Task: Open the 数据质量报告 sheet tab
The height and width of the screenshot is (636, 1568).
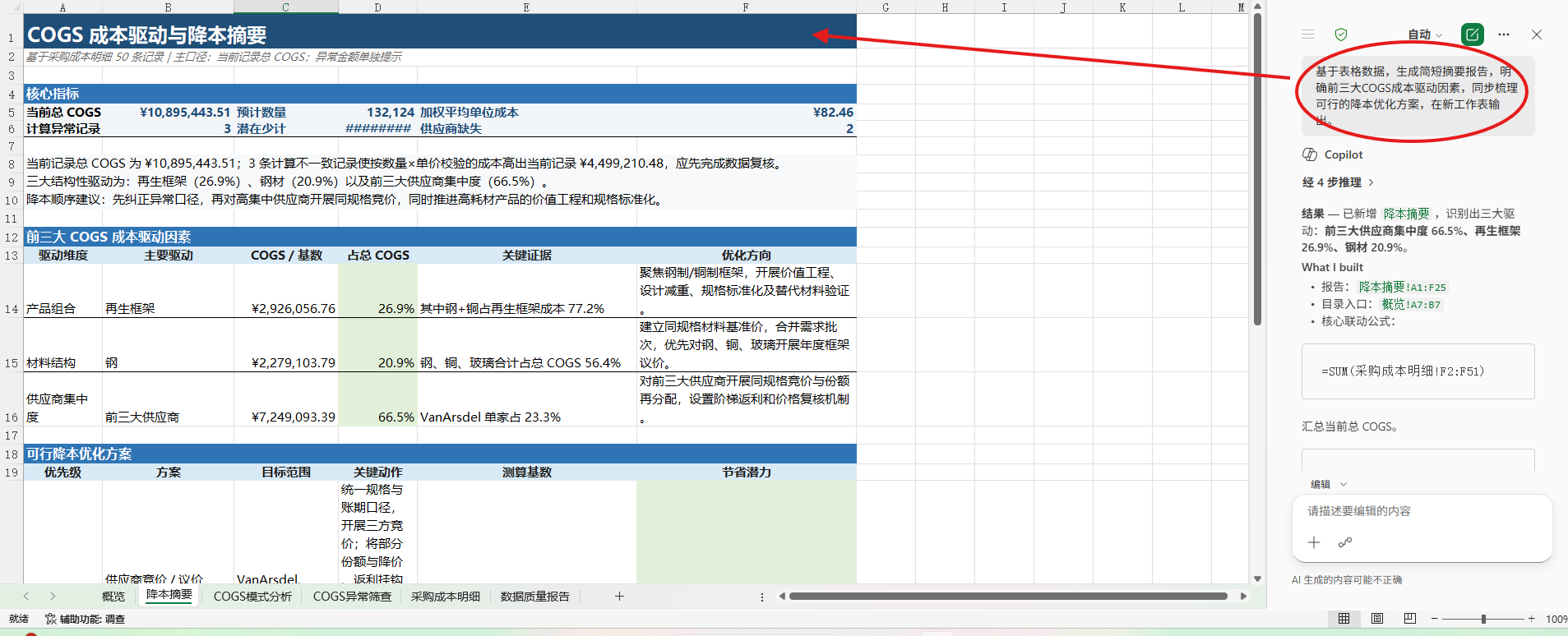Action: point(535,597)
